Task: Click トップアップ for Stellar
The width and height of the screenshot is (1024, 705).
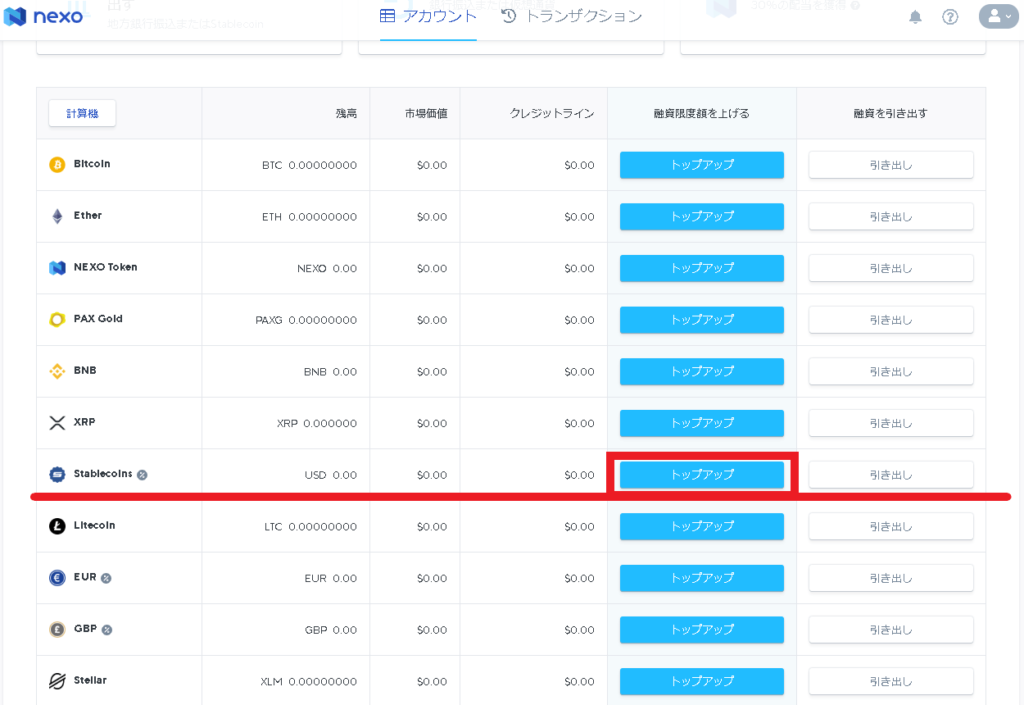Action: [702, 681]
